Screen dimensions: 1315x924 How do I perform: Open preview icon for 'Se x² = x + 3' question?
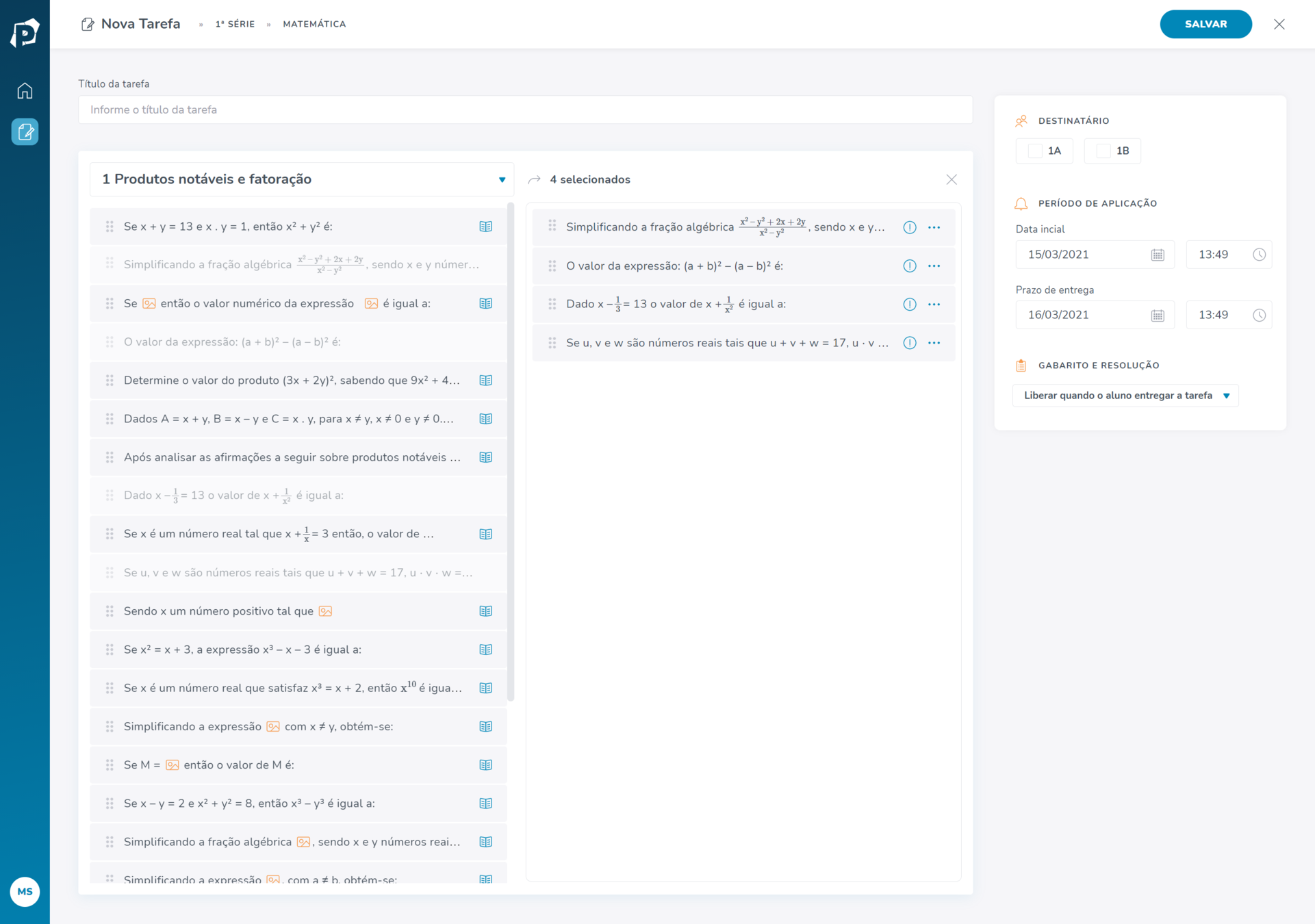(x=485, y=650)
